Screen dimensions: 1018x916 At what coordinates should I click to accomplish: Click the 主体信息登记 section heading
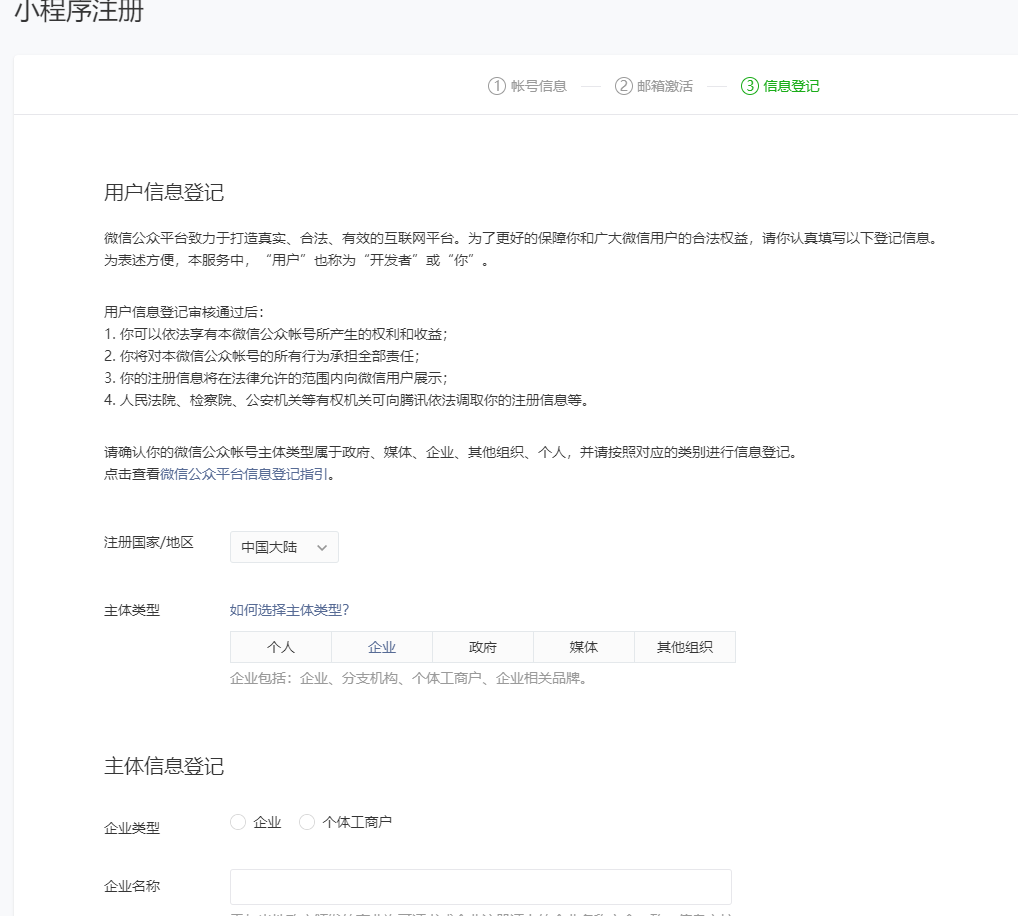(x=164, y=766)
